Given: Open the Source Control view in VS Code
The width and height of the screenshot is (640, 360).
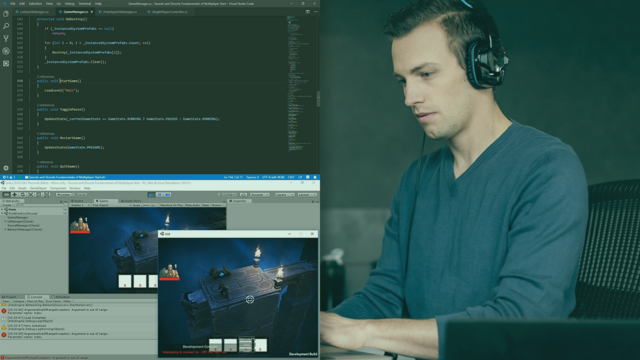Looking at the screenshot, I should [6, 38].
